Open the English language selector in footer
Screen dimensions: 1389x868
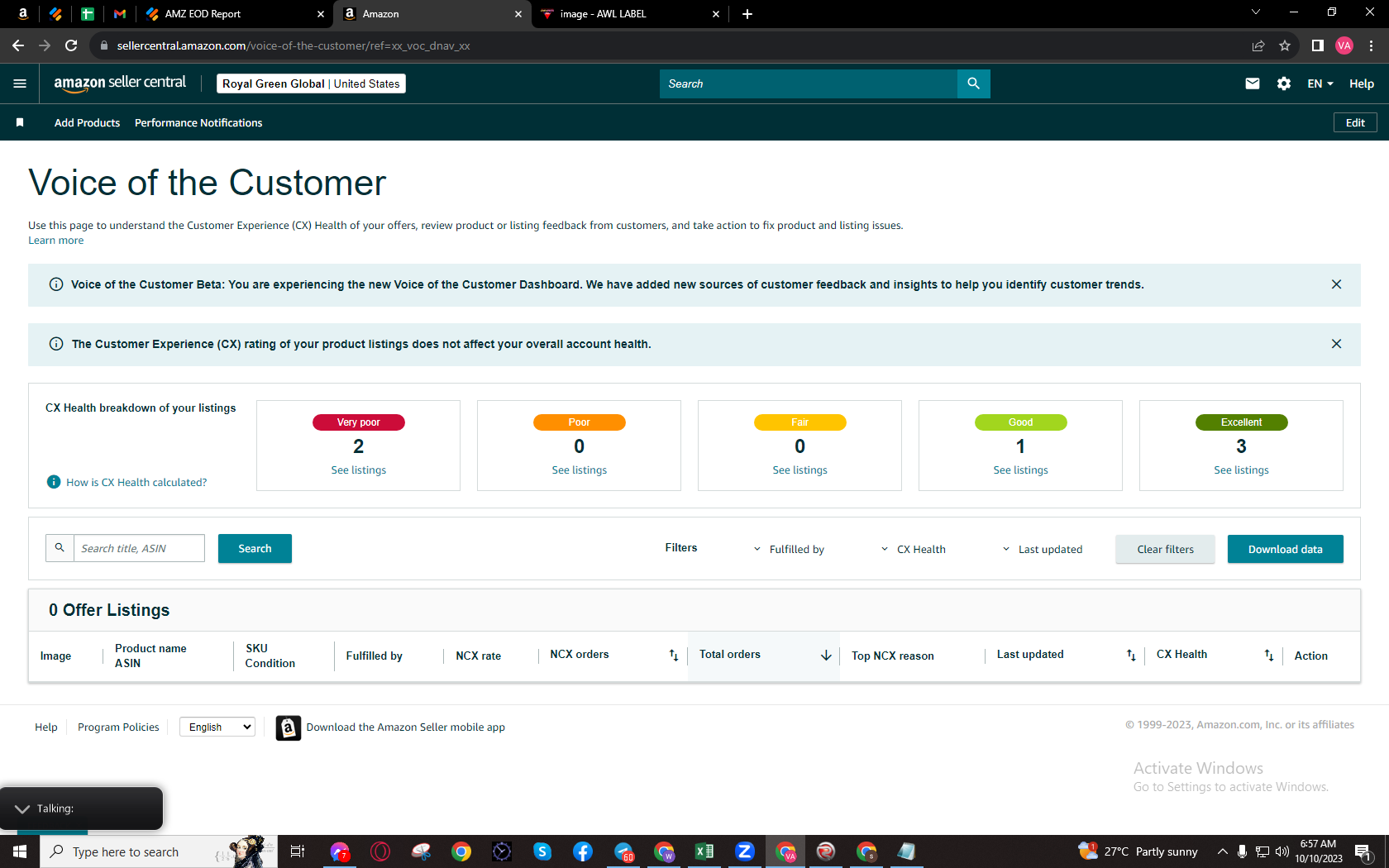pos(217,727)
